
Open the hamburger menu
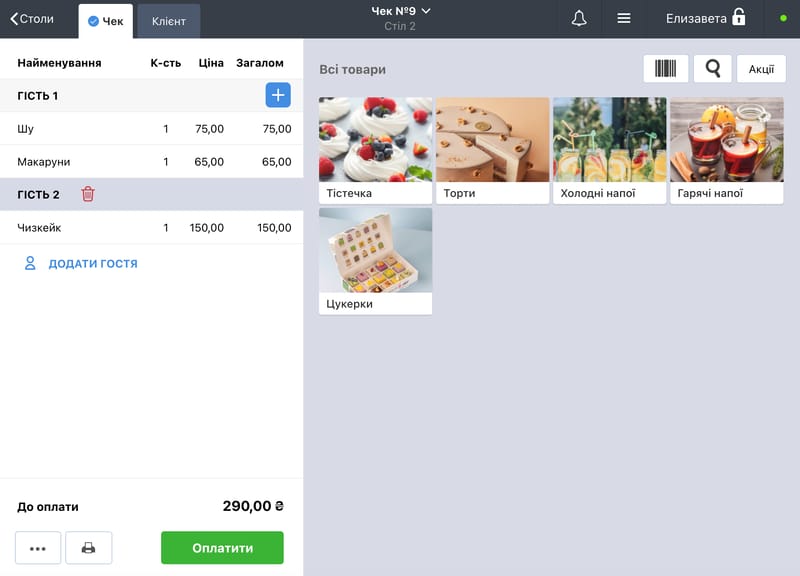(623, 18)
